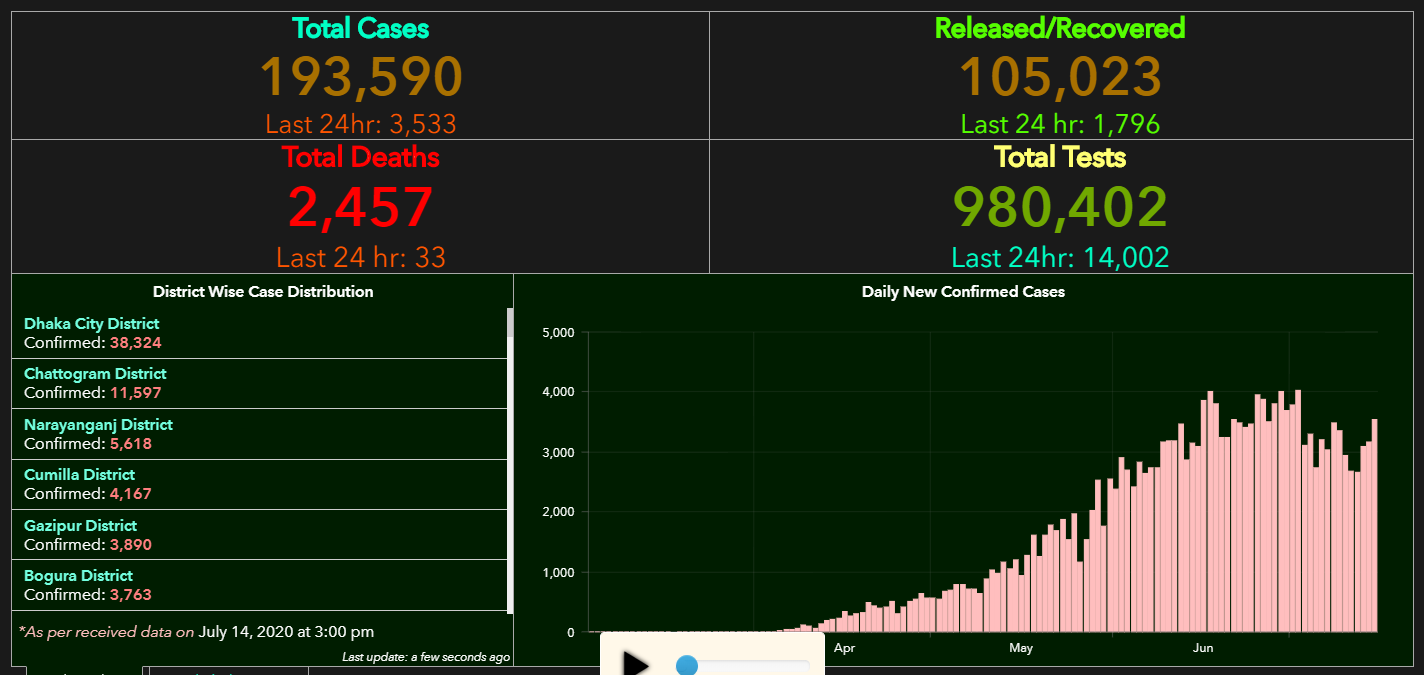Viewport: 1424px width, 675px height.
Task: Click the Total Cases value 193,590
Action: click(361, 76)
